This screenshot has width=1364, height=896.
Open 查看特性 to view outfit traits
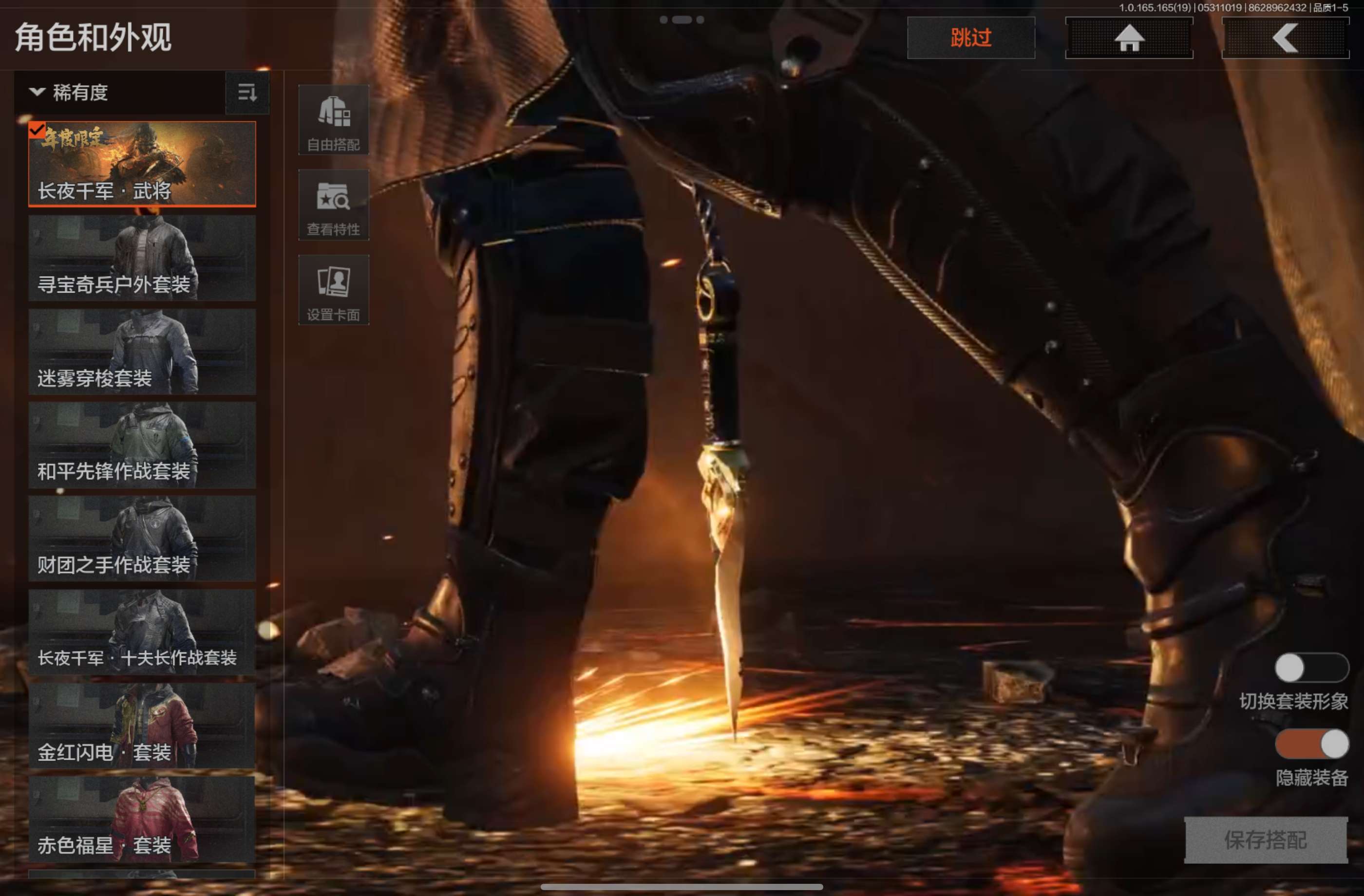pyautogui.click(x=334, y=205)
